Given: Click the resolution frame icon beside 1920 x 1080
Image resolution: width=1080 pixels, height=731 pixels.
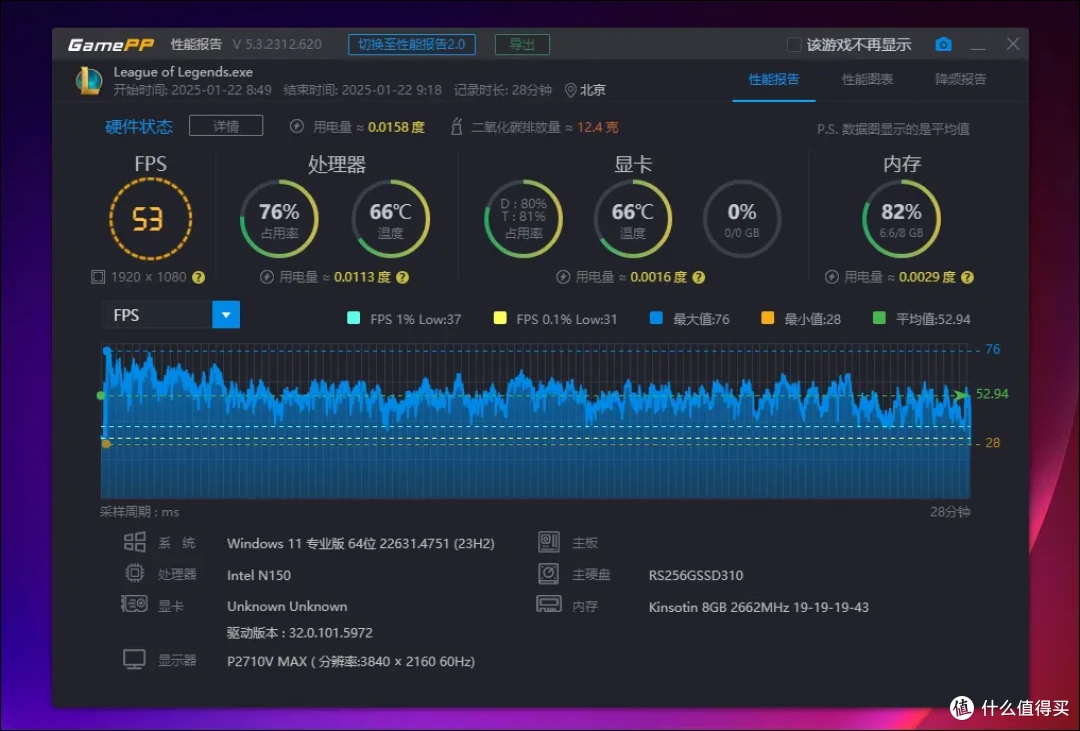Looking at the screenshot, I should (x=98, y=277).
